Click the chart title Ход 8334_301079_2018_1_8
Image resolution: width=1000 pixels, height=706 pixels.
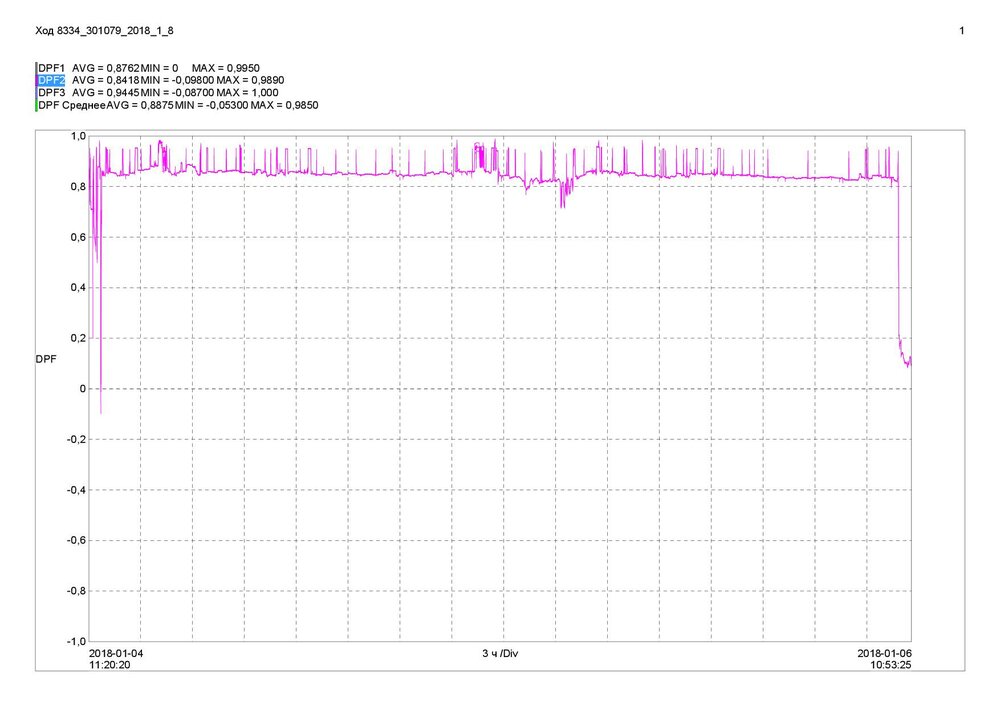[x=104, y=31]
